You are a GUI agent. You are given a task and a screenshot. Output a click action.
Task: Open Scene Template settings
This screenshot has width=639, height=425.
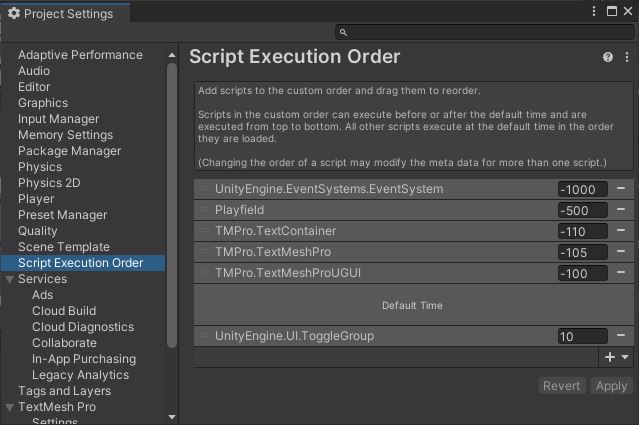coord(64,247)
